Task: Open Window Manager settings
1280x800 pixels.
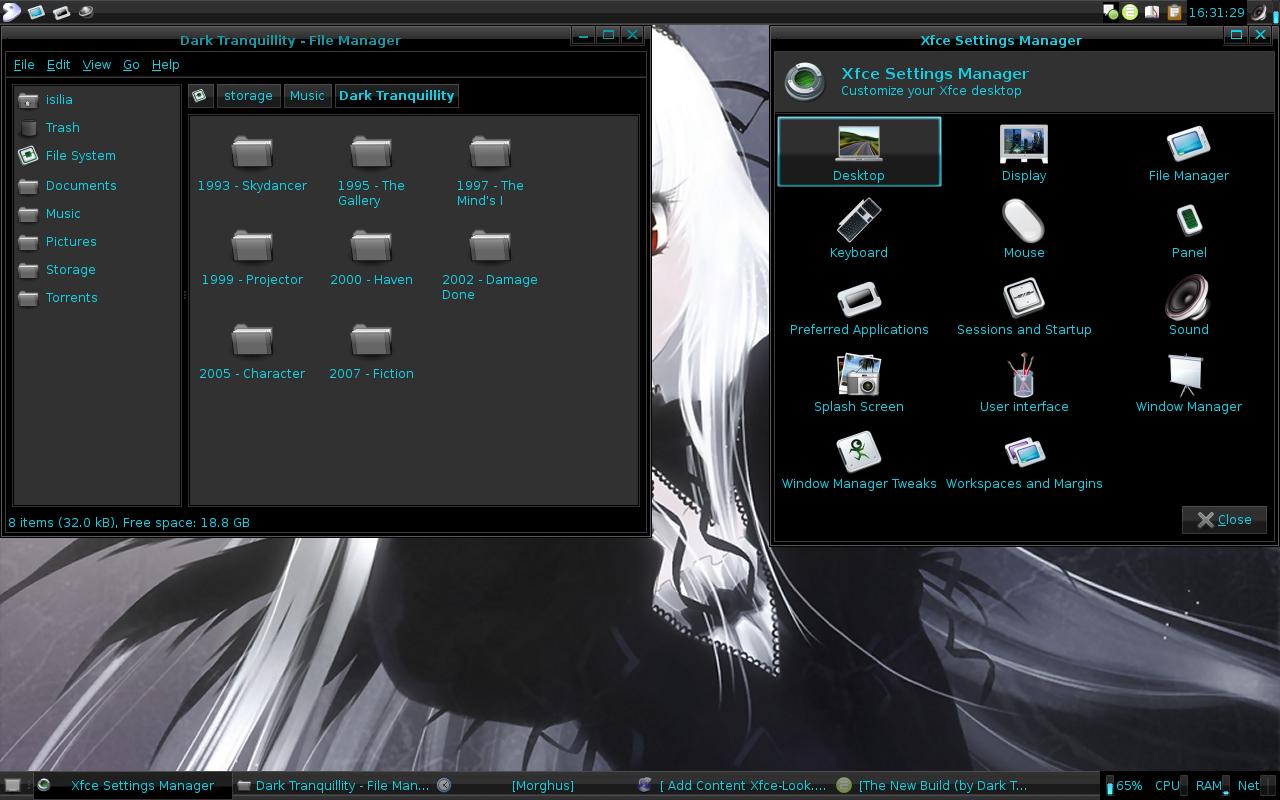Action: pos(1189,383)
